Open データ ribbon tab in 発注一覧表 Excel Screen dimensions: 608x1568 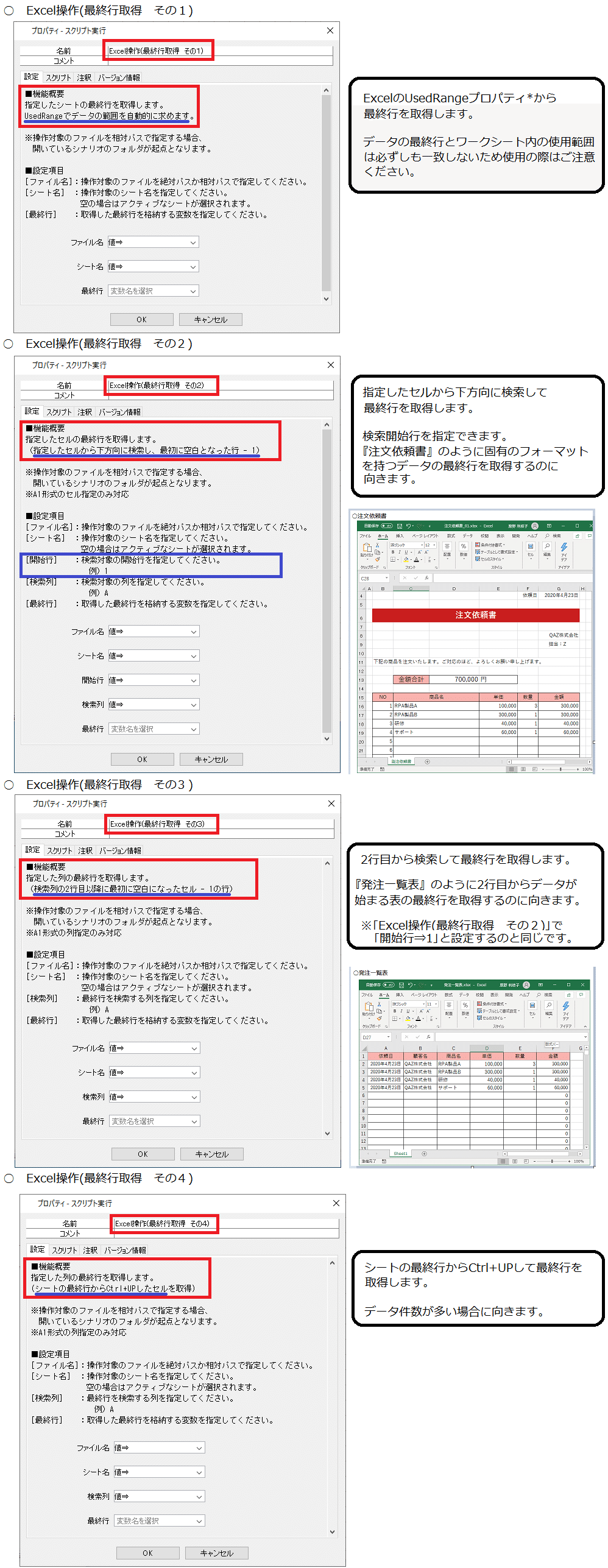pyautogui.click(x=464, y=995)
